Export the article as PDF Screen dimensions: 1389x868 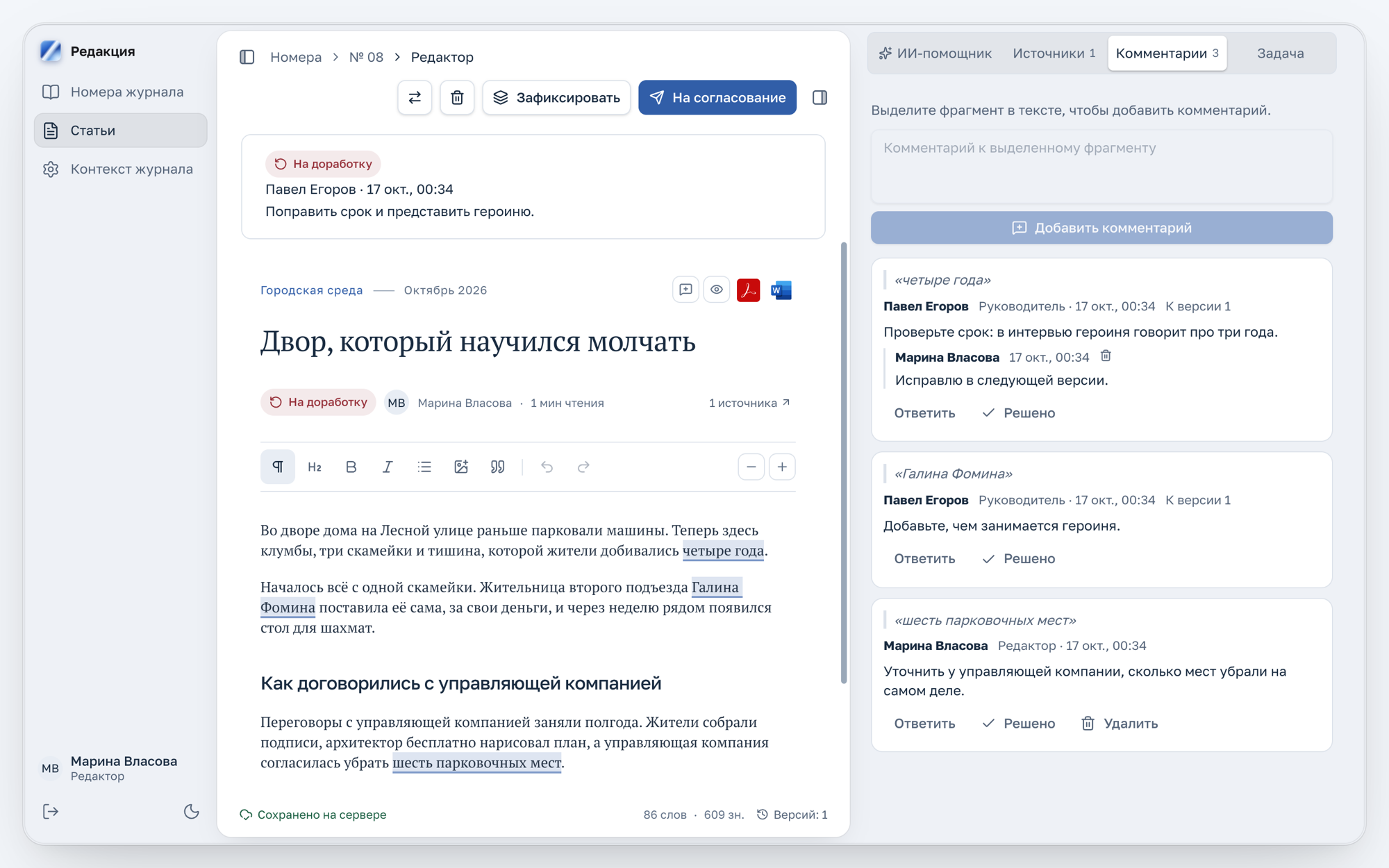[748, 290]
